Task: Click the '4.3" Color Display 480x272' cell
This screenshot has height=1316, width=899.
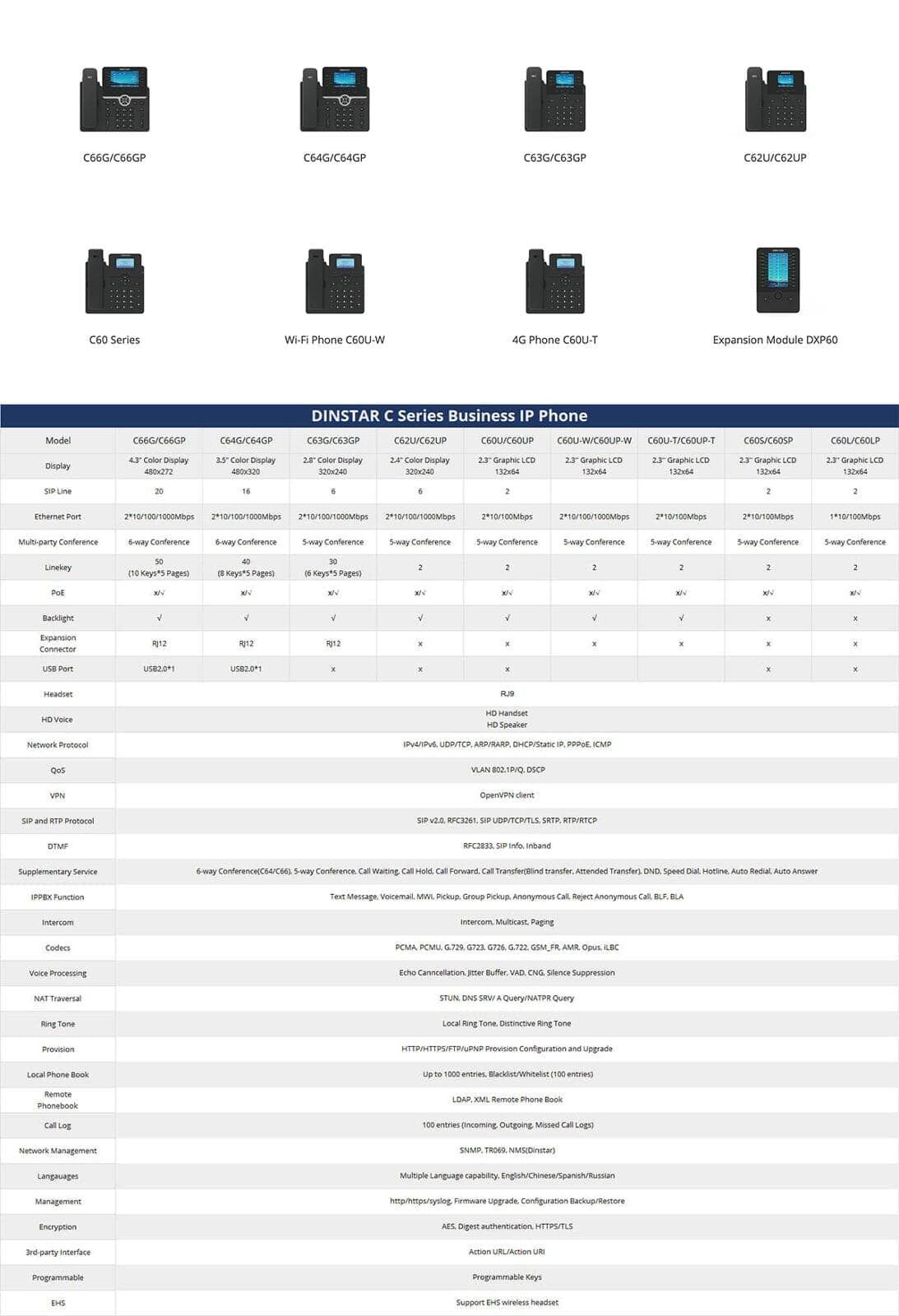Action: pyautogui.click(x=159, y=466)
